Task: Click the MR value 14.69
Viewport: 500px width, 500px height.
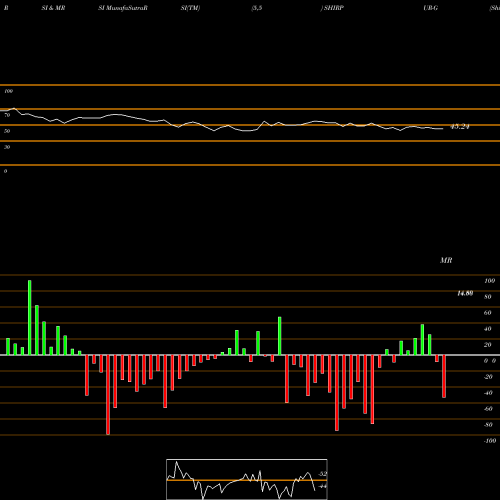Action: 465,293
